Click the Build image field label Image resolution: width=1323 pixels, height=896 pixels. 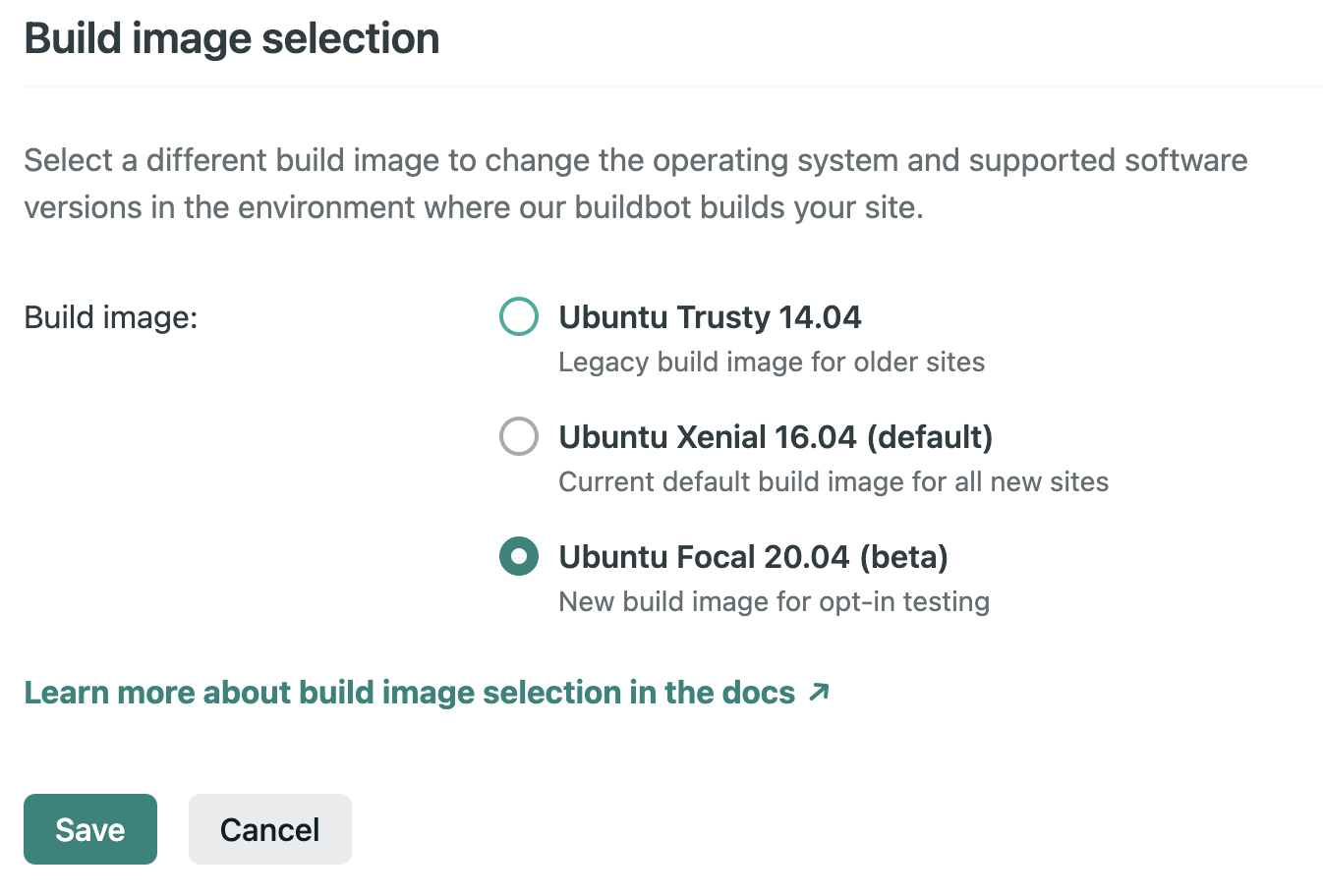coord(110,316)
